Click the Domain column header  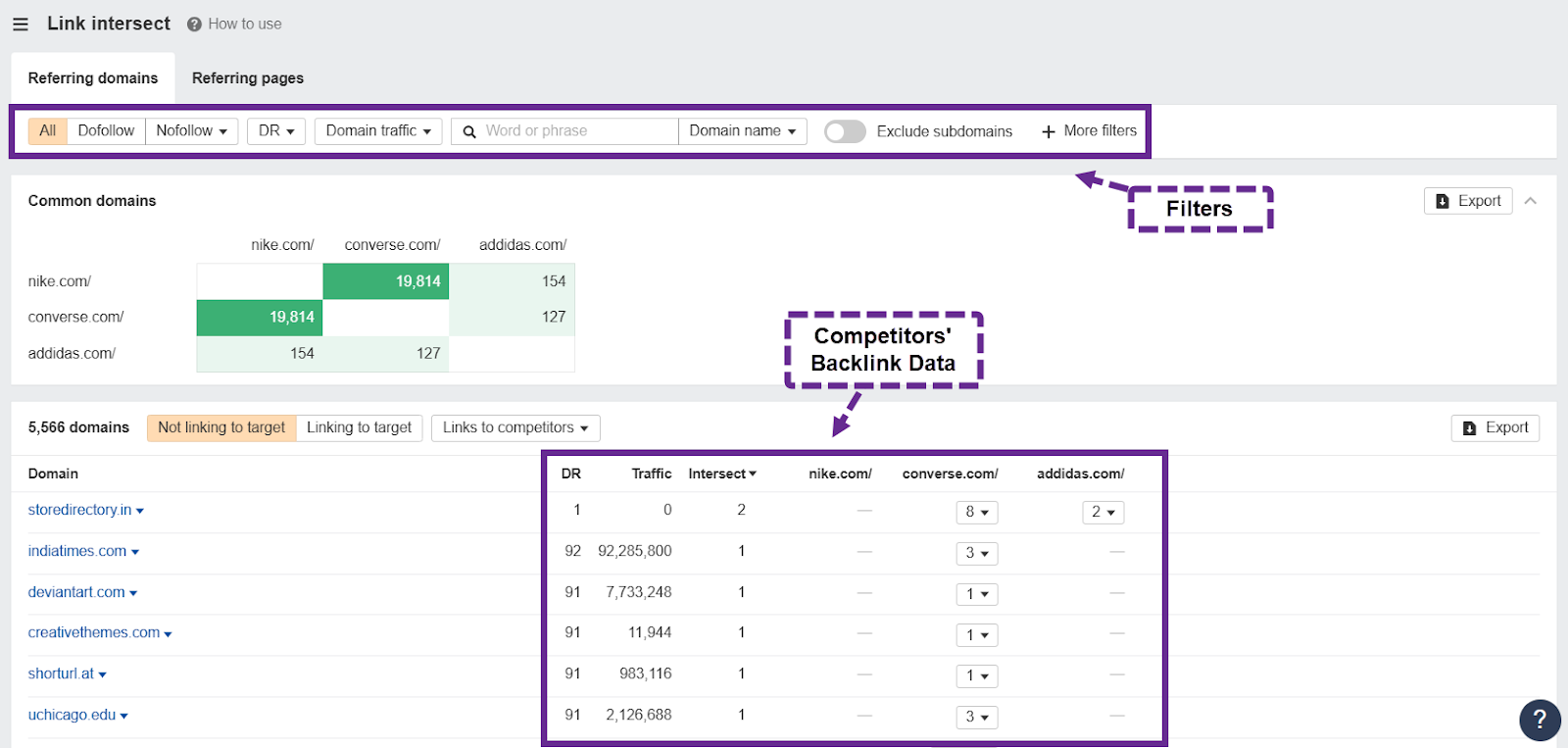(x=53, y=474)
